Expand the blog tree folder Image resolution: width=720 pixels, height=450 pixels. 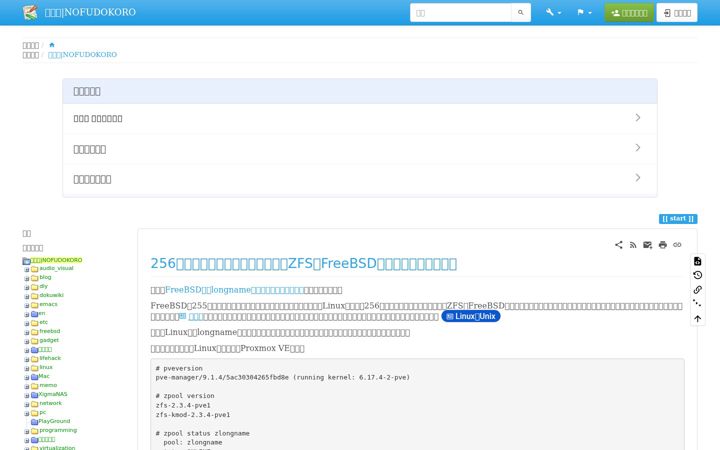(27, 278)
